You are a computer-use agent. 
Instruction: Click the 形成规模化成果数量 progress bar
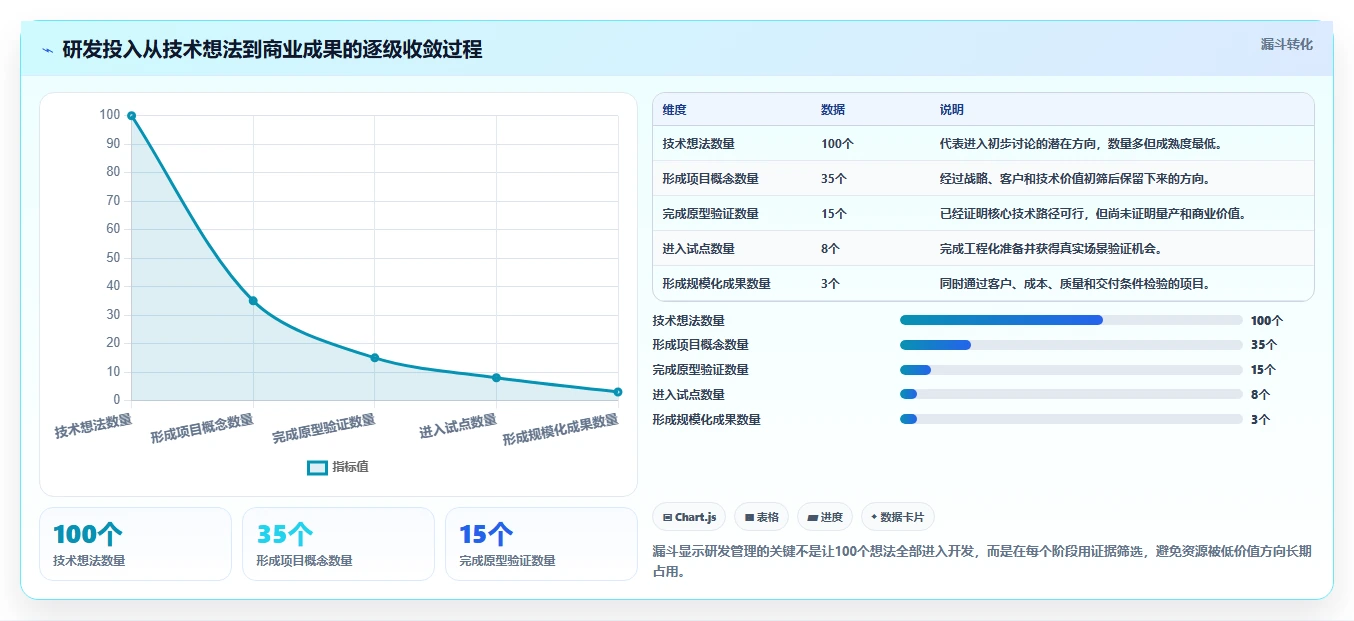coord(1071,420)
